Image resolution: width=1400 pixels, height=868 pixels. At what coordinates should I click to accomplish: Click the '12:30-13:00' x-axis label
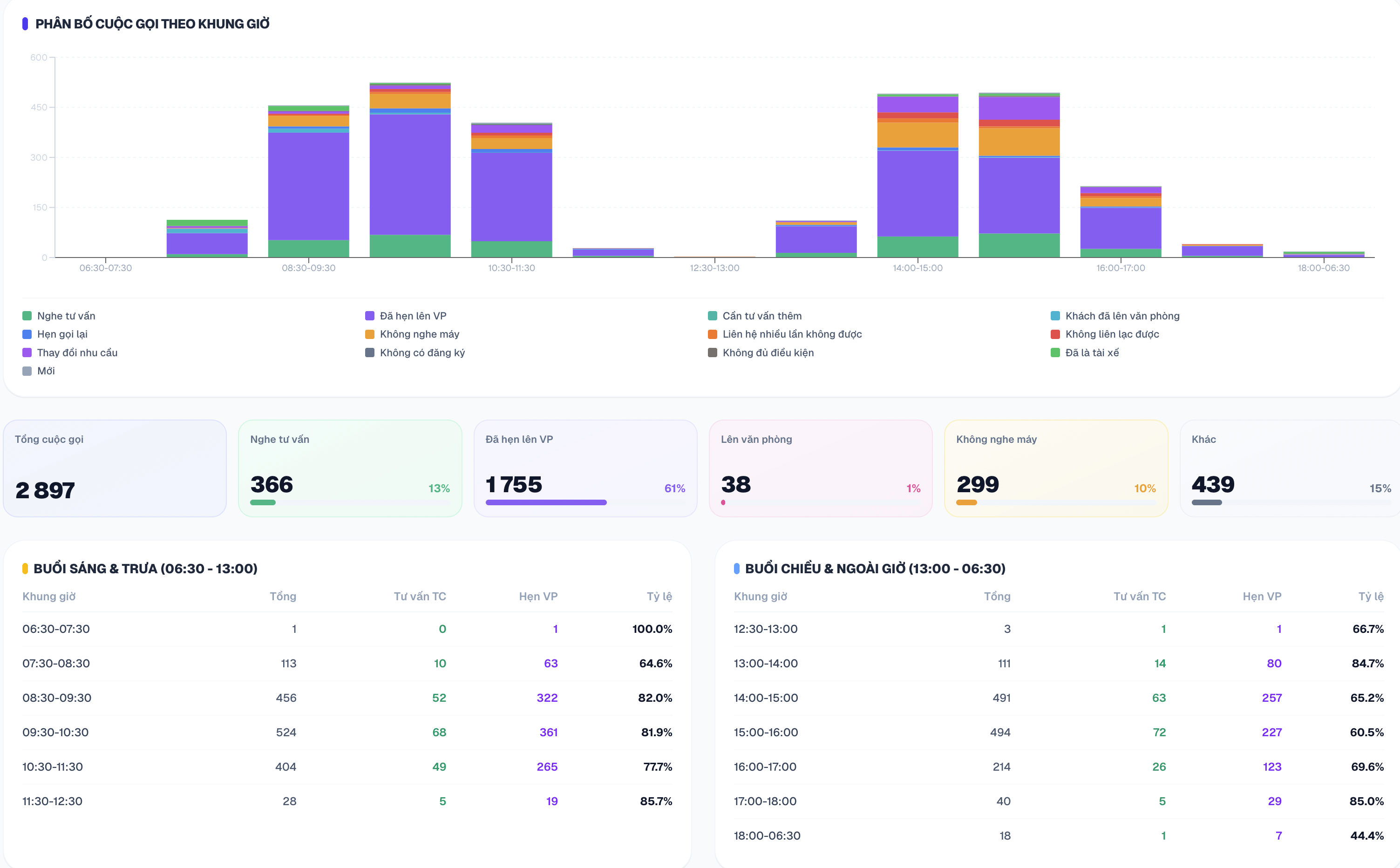(714, 268)
